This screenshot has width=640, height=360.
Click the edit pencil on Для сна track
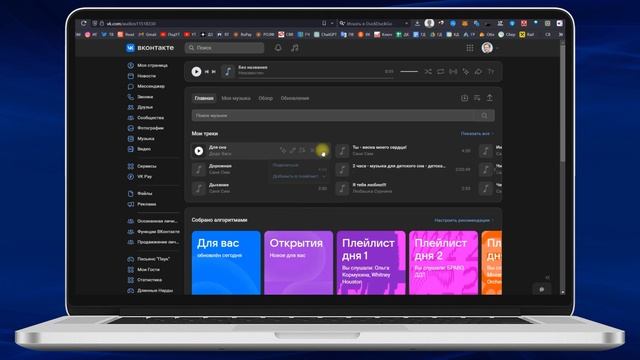click(x=293, y=151)
